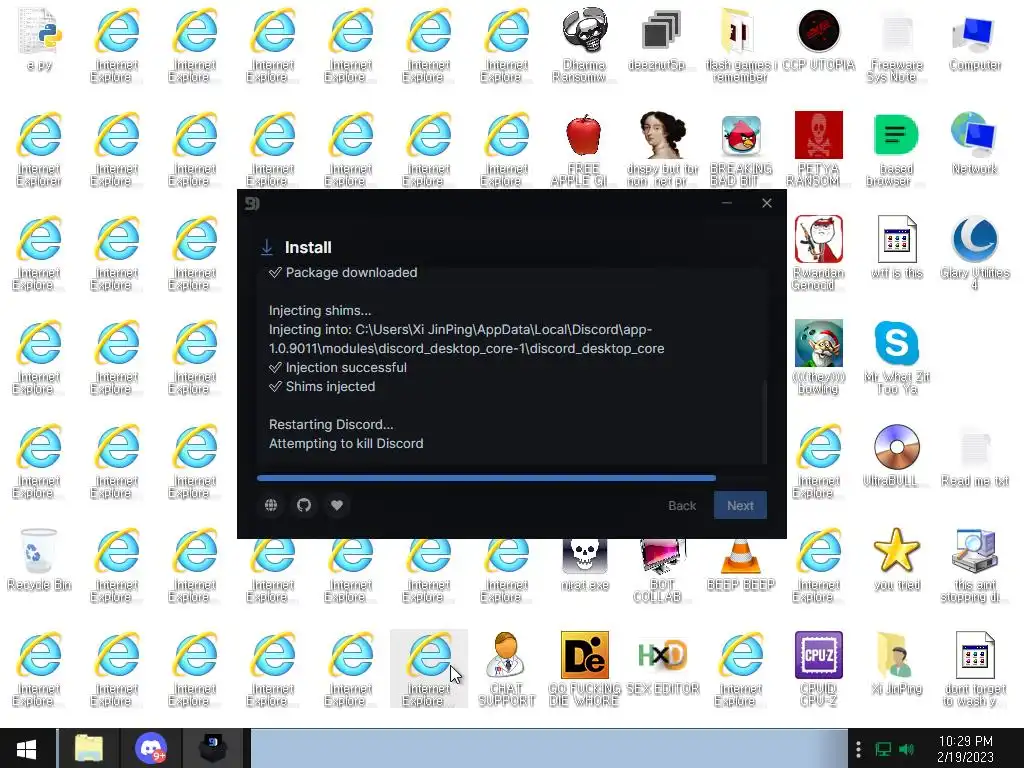The height and width of the screenshot is (768, 1024).
Task: Click the 'Attempting to kill Discord' line
Action: tap(346, 443)
